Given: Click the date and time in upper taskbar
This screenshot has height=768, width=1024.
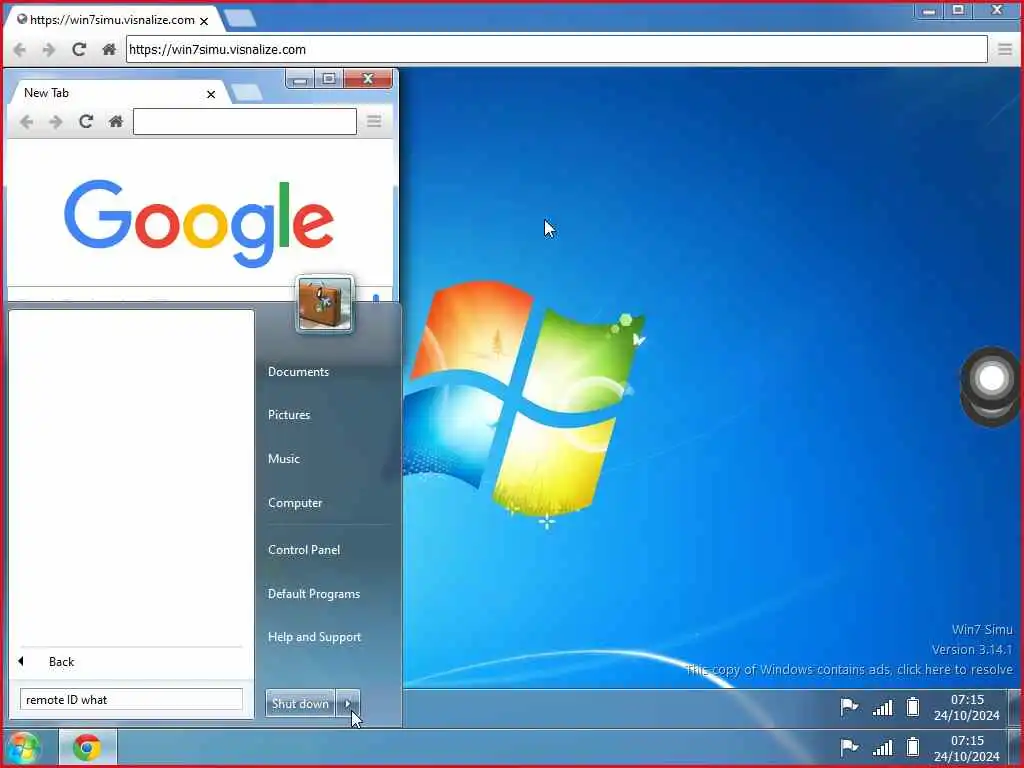Looking at the screenshot, I should [967, 707].
